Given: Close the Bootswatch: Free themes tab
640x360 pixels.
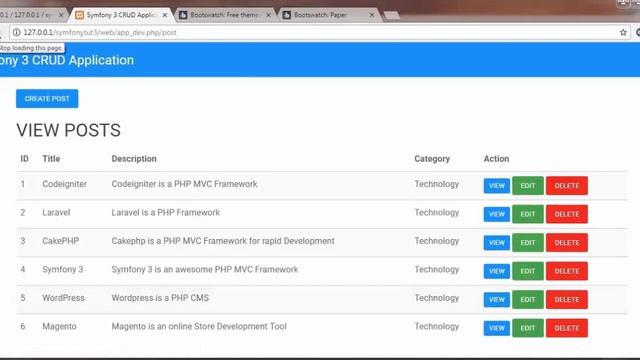Looking at the screenshot, I should [268, 15].
